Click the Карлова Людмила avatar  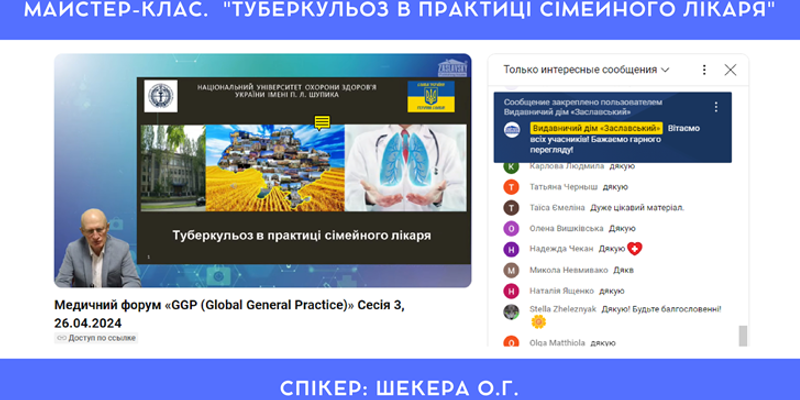click(x=511, y=166)
